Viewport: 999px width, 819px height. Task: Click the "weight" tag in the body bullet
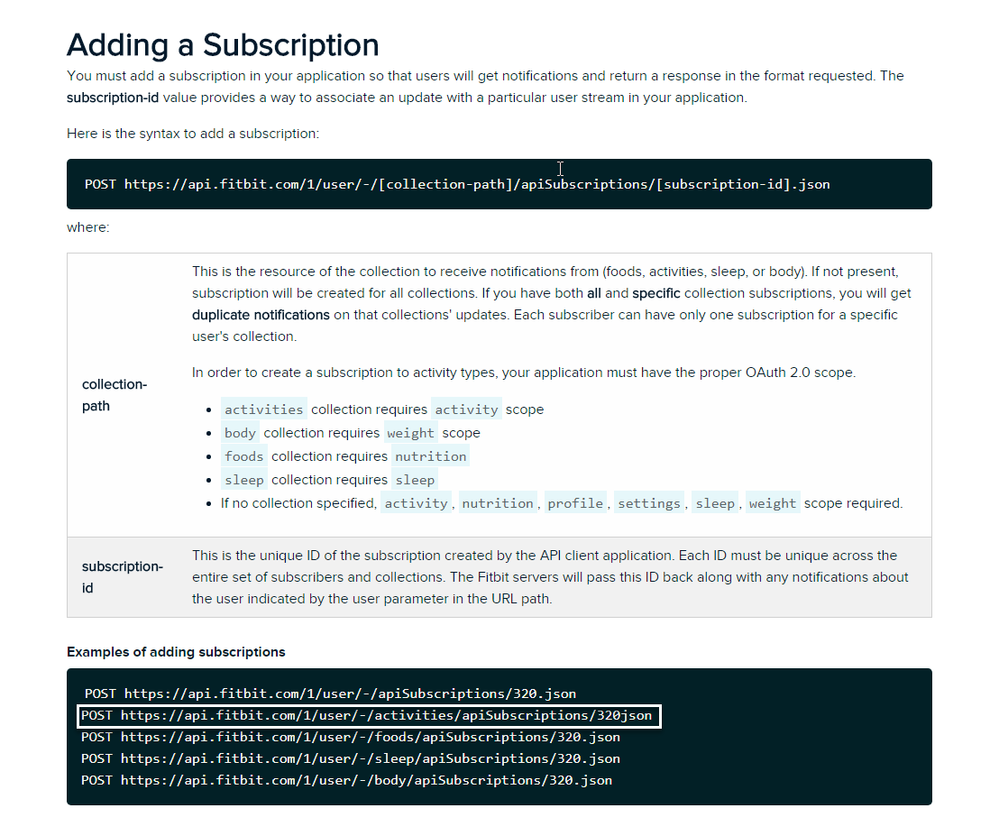(x=411, y=433)
